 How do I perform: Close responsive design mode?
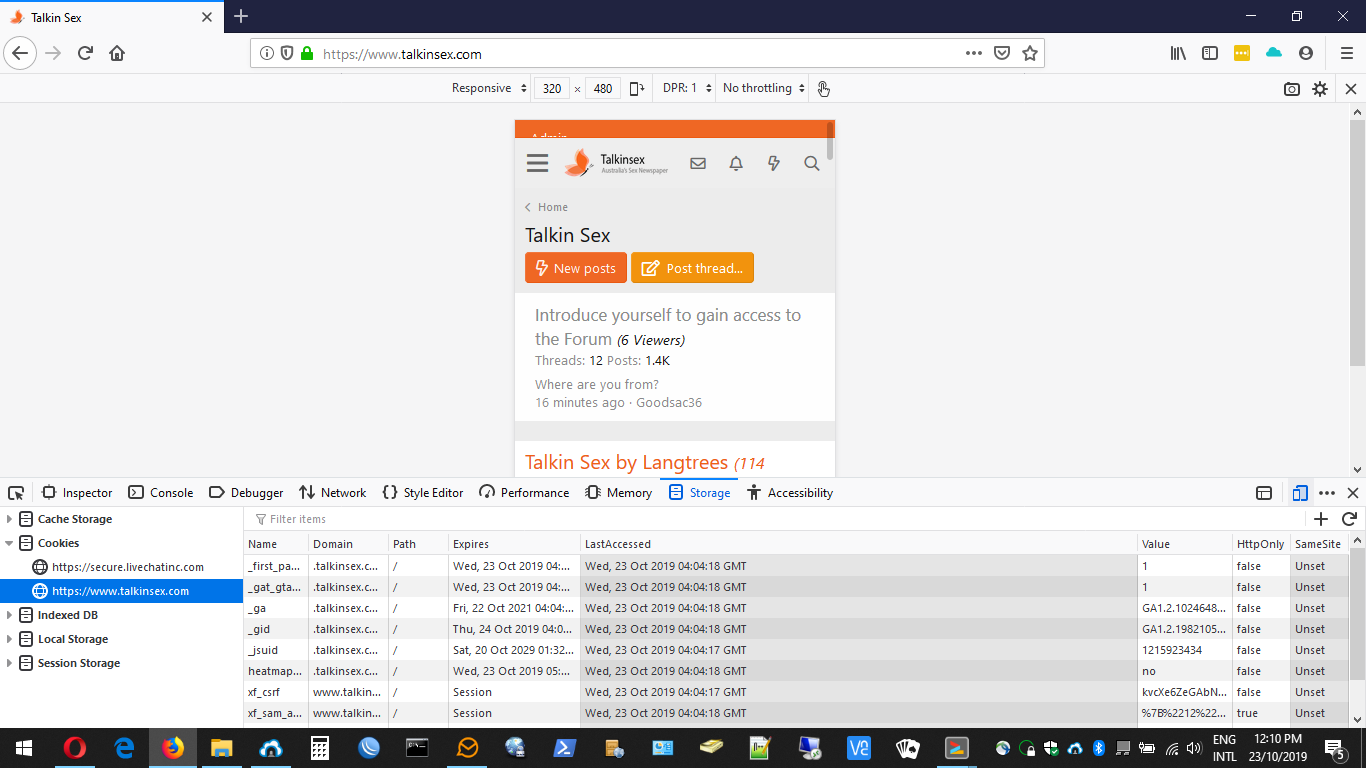tap(1351, 89)
